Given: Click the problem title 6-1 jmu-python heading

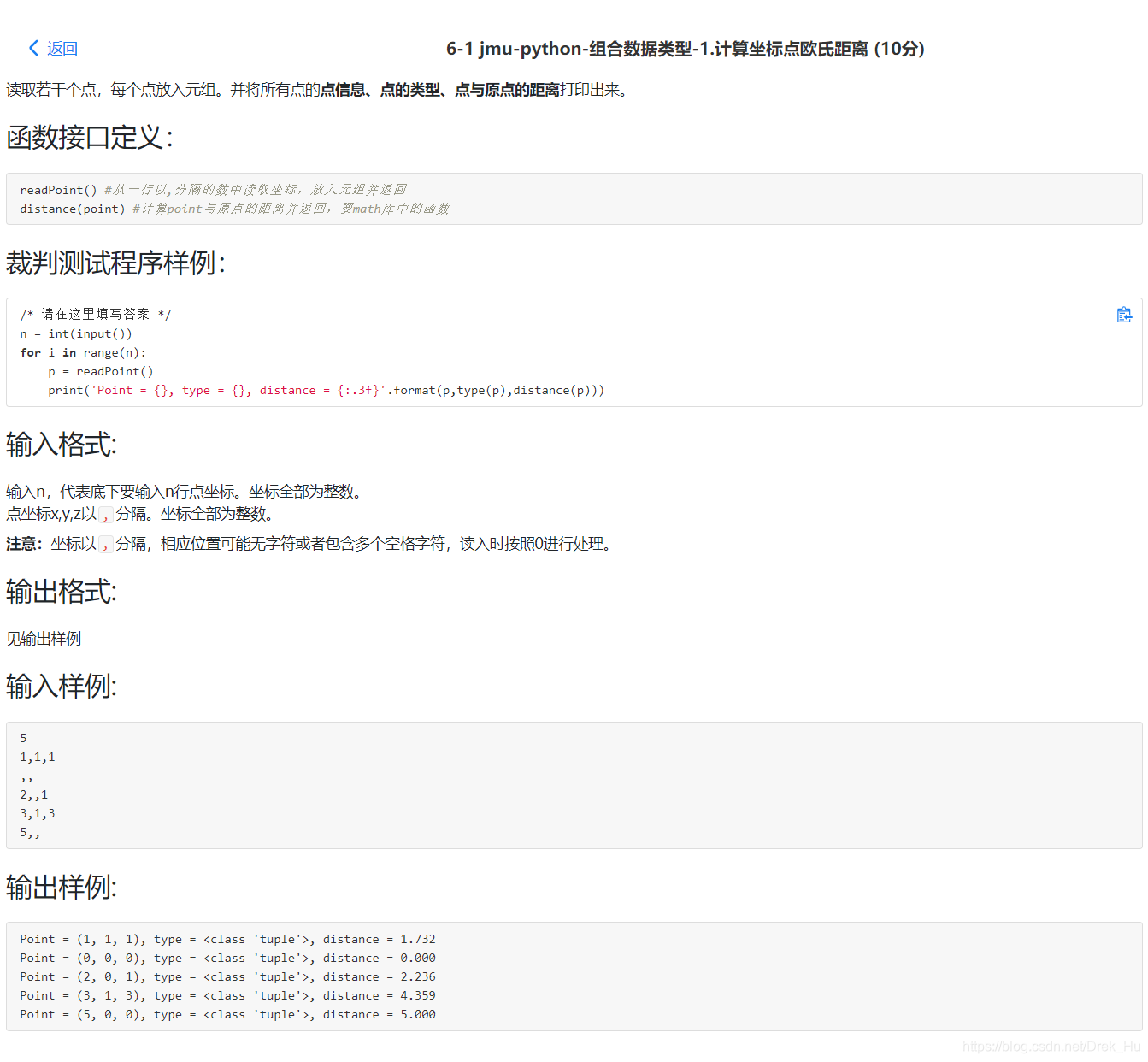Looking at the screenshot, I should pos(684,49).
